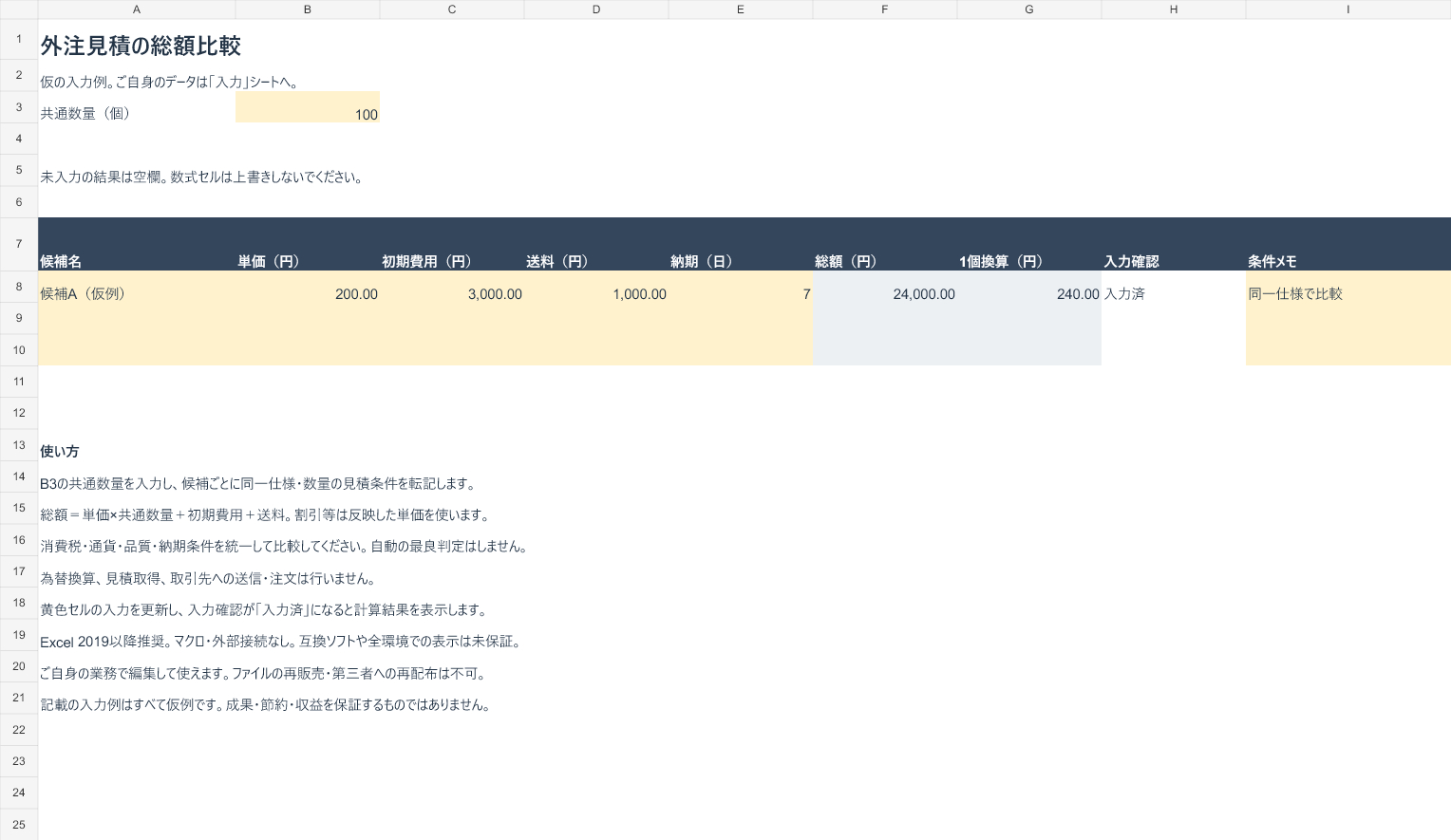The width and height of the screenshot is (1451, 840).
Task: Click the line starting 黄色セルの入力
Action: pos(264,609)
